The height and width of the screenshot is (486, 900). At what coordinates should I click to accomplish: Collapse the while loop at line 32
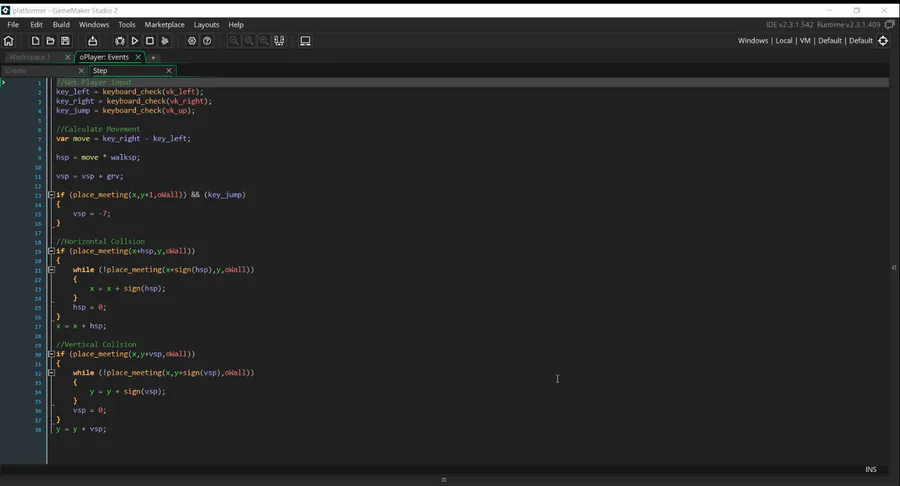pyautogui.click(x=51, y=372)
